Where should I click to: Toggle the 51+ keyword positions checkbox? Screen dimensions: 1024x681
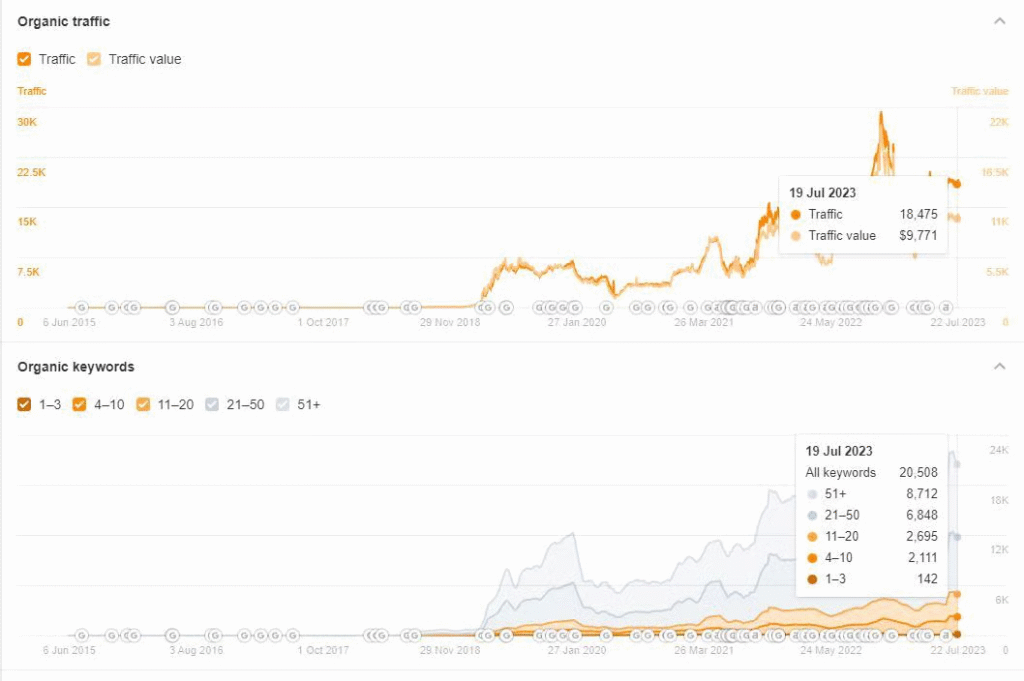(x=282, y=405)
